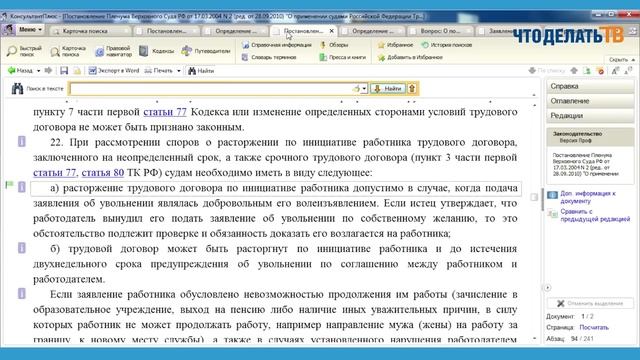The image size is (640, 360).
Task: Click Найти binoculars in the toolbar
Action: 201,71
